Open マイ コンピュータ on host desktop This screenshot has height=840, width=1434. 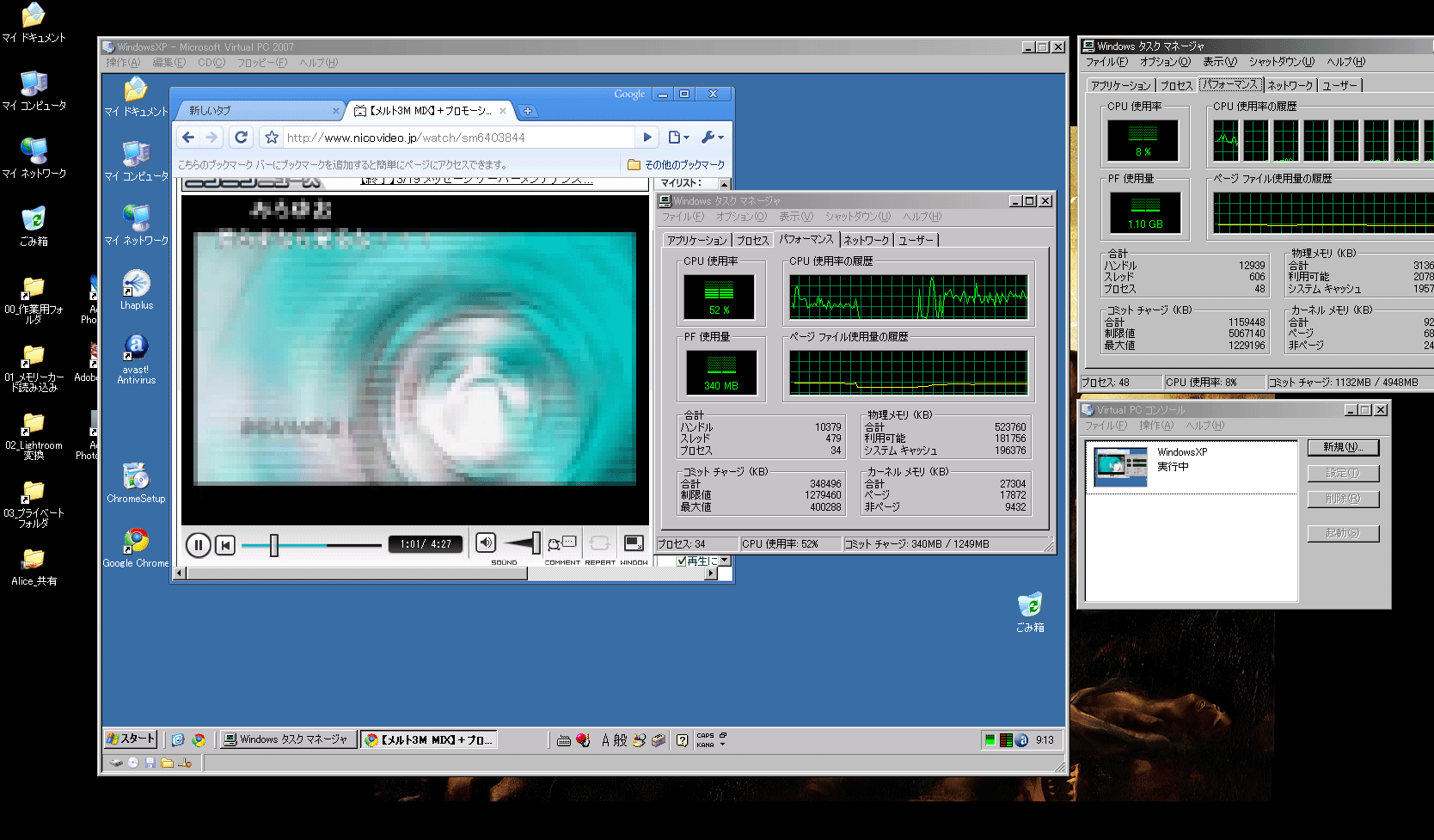(34, 91)
